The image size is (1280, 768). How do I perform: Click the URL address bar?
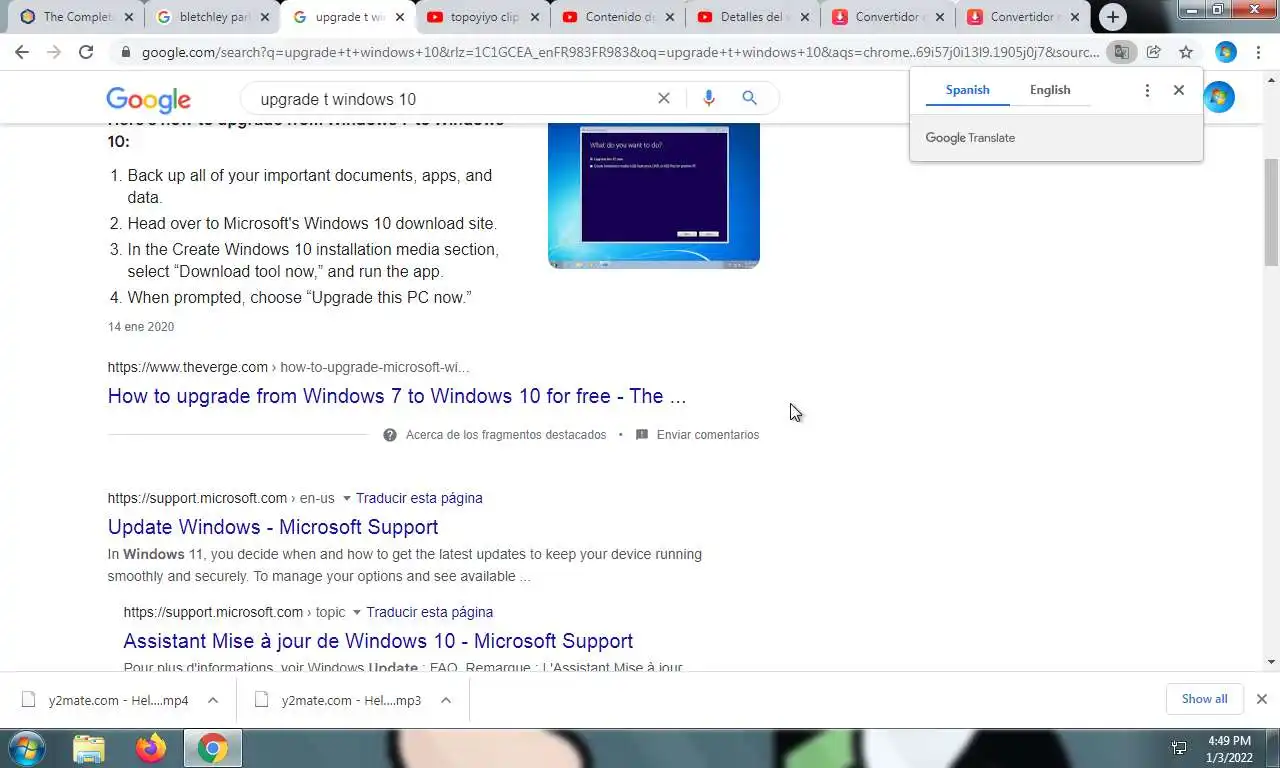[620, 52]
